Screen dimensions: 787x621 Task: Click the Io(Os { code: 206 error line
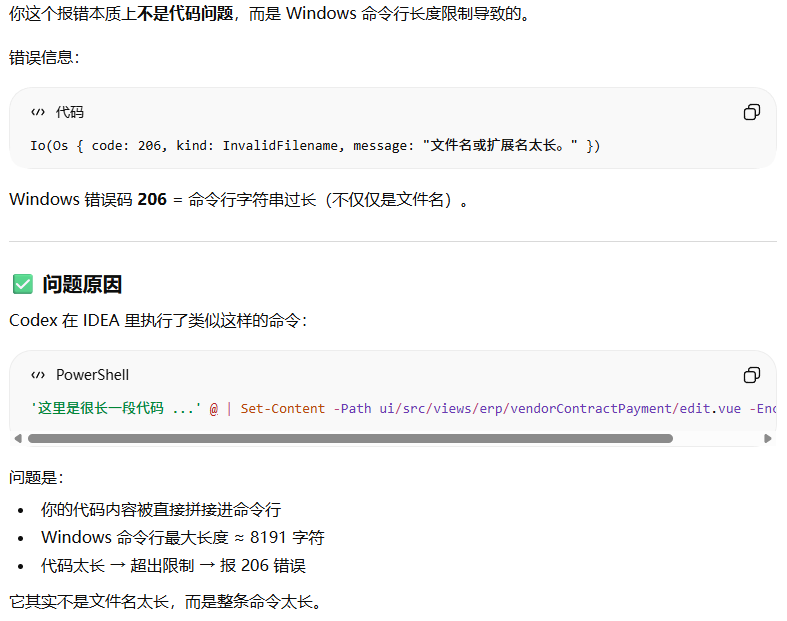click(x=315, y=146)
